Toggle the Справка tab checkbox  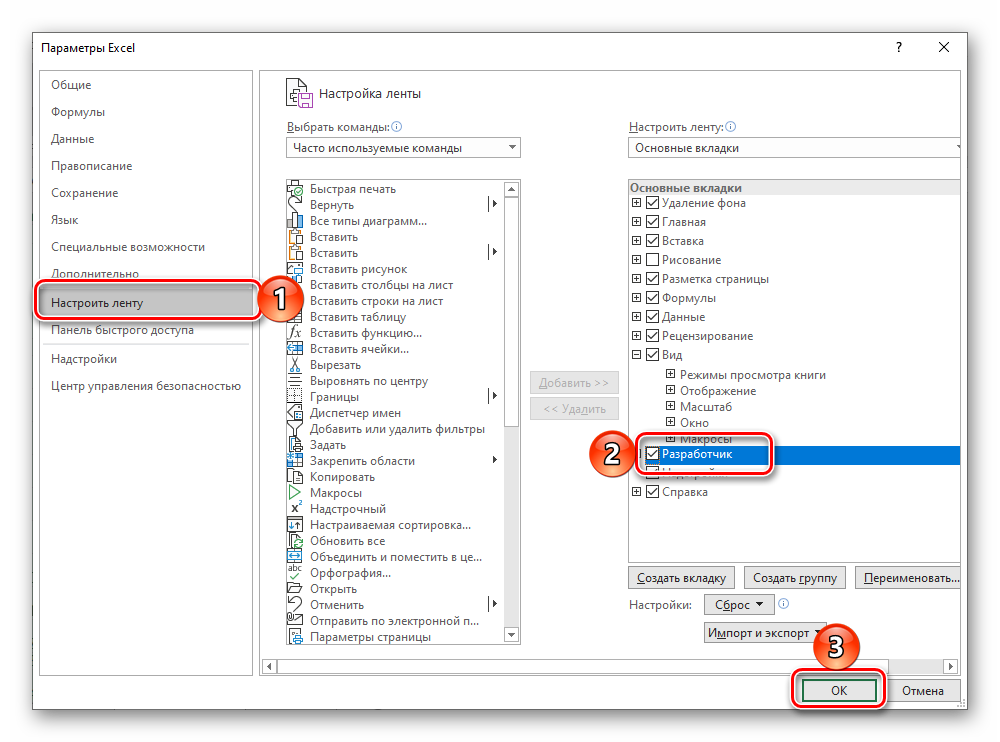click(x=652, y=492)
